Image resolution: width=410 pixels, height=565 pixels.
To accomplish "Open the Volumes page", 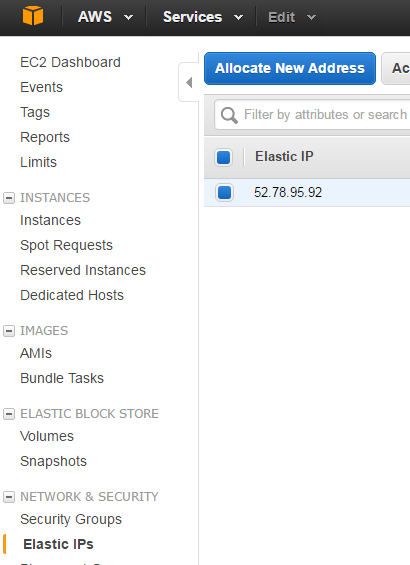I will tap(47, 436).
